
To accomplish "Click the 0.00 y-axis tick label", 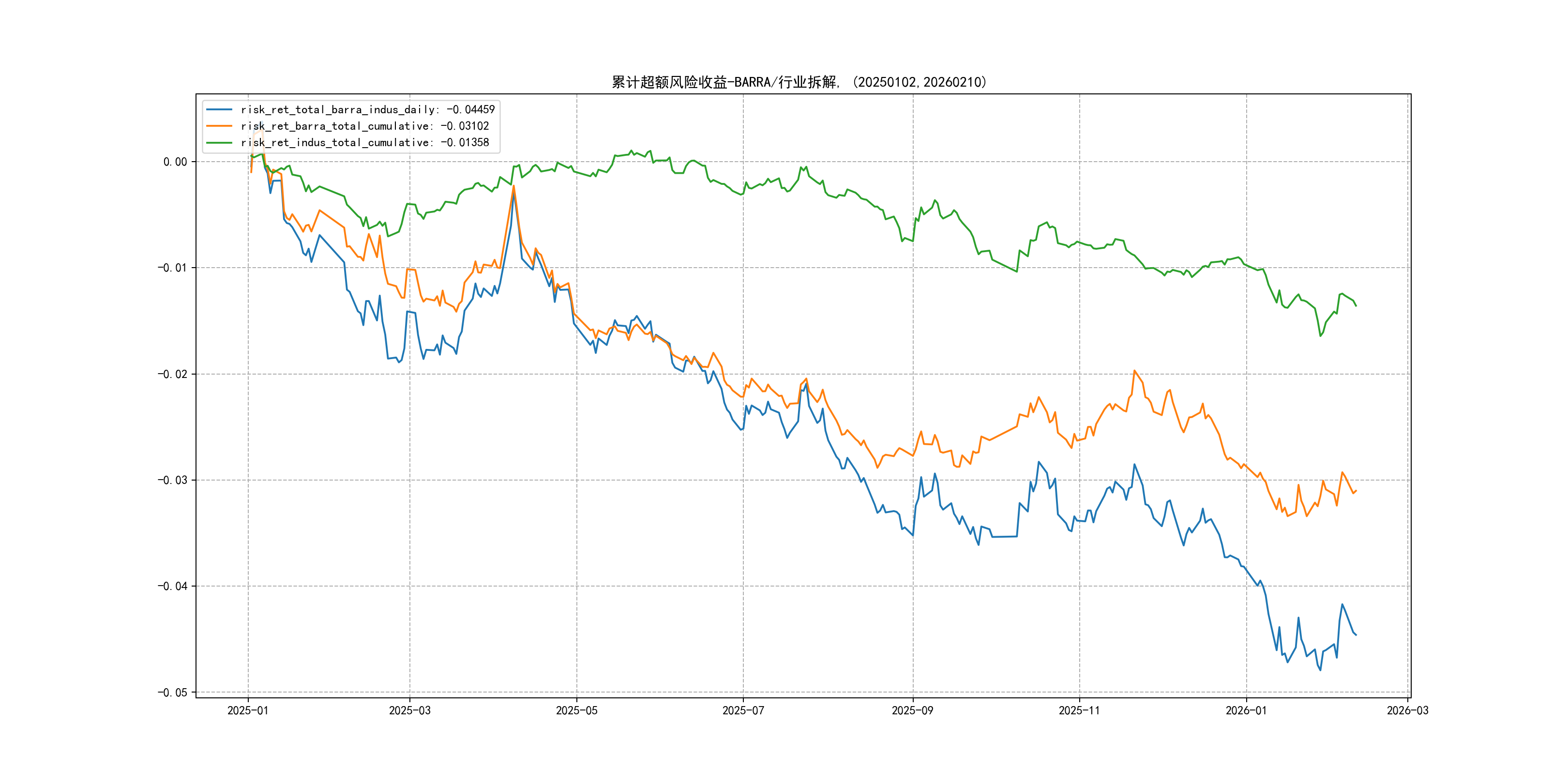I will (175, 162).
